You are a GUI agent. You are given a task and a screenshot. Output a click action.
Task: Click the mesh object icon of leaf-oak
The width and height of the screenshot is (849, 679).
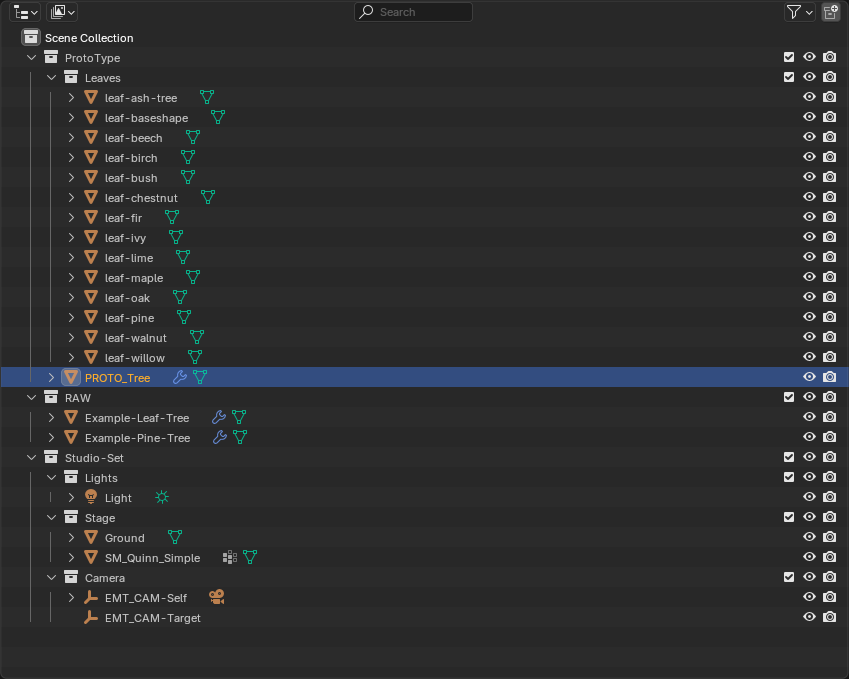point(91,297)
